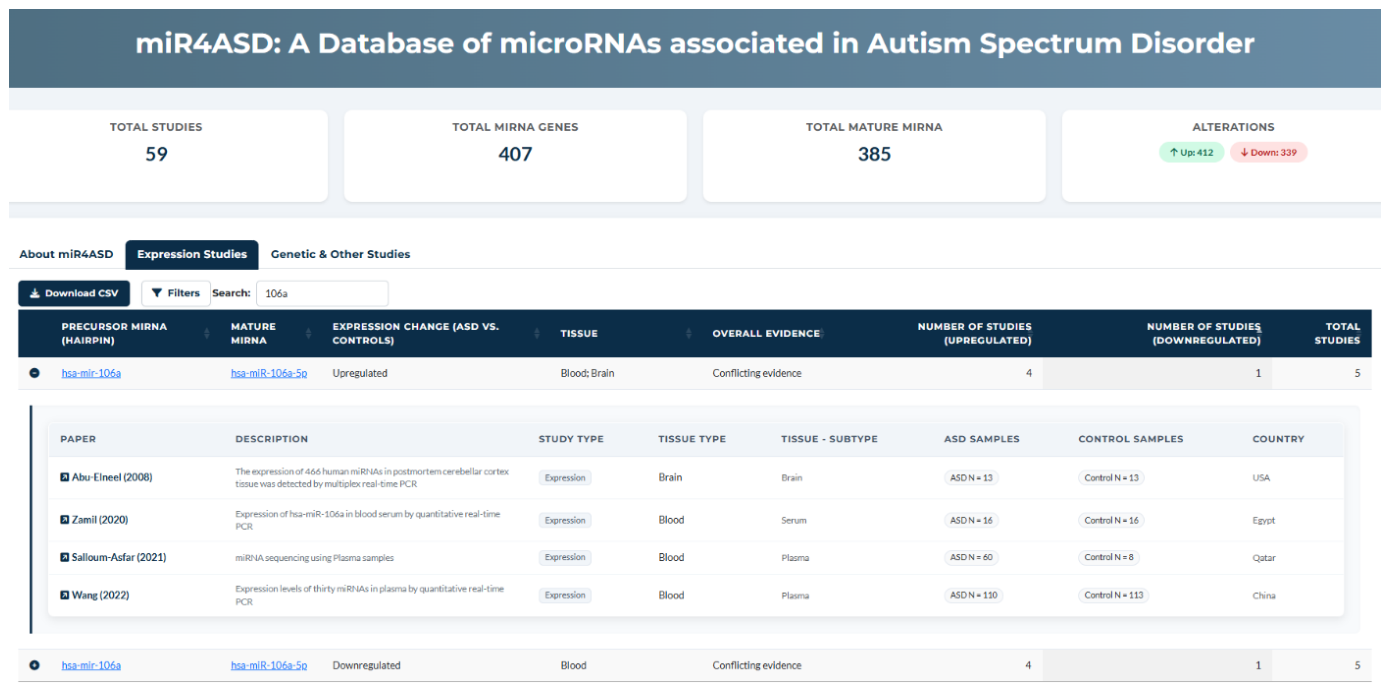Click Salloum-Asfar (2021) paper name

(x=119, y=557)
